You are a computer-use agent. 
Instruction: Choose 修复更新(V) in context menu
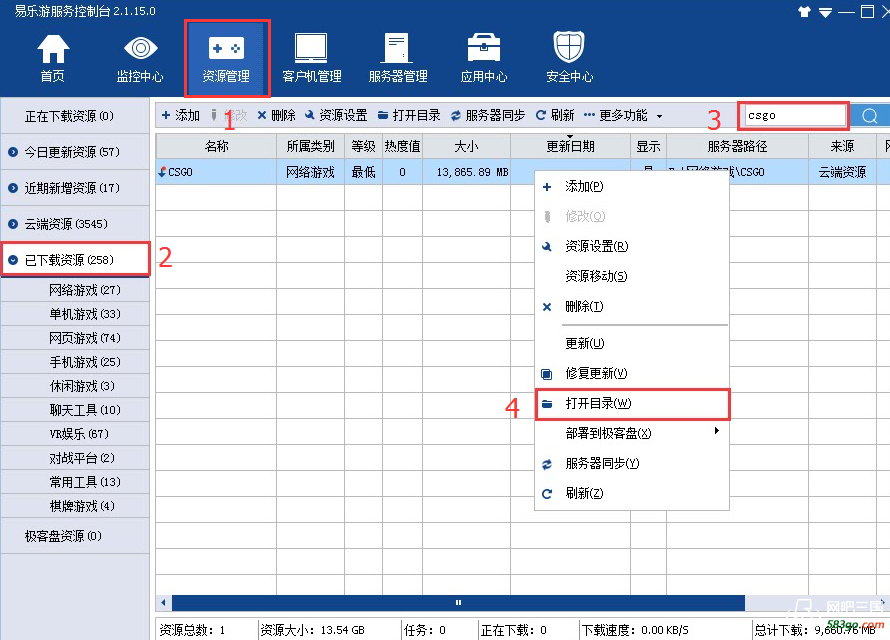[632, 373]
